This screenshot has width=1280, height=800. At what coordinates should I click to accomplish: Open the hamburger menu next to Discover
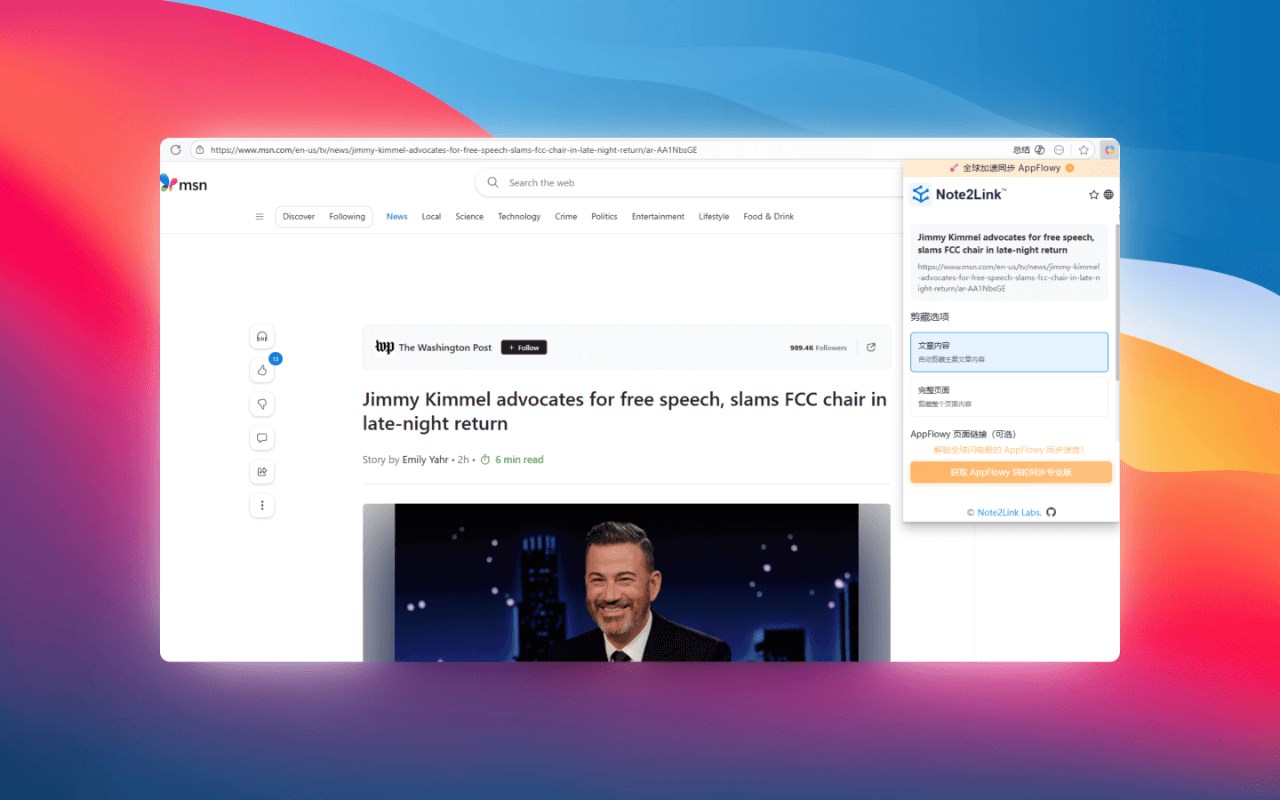pos(260,216)
